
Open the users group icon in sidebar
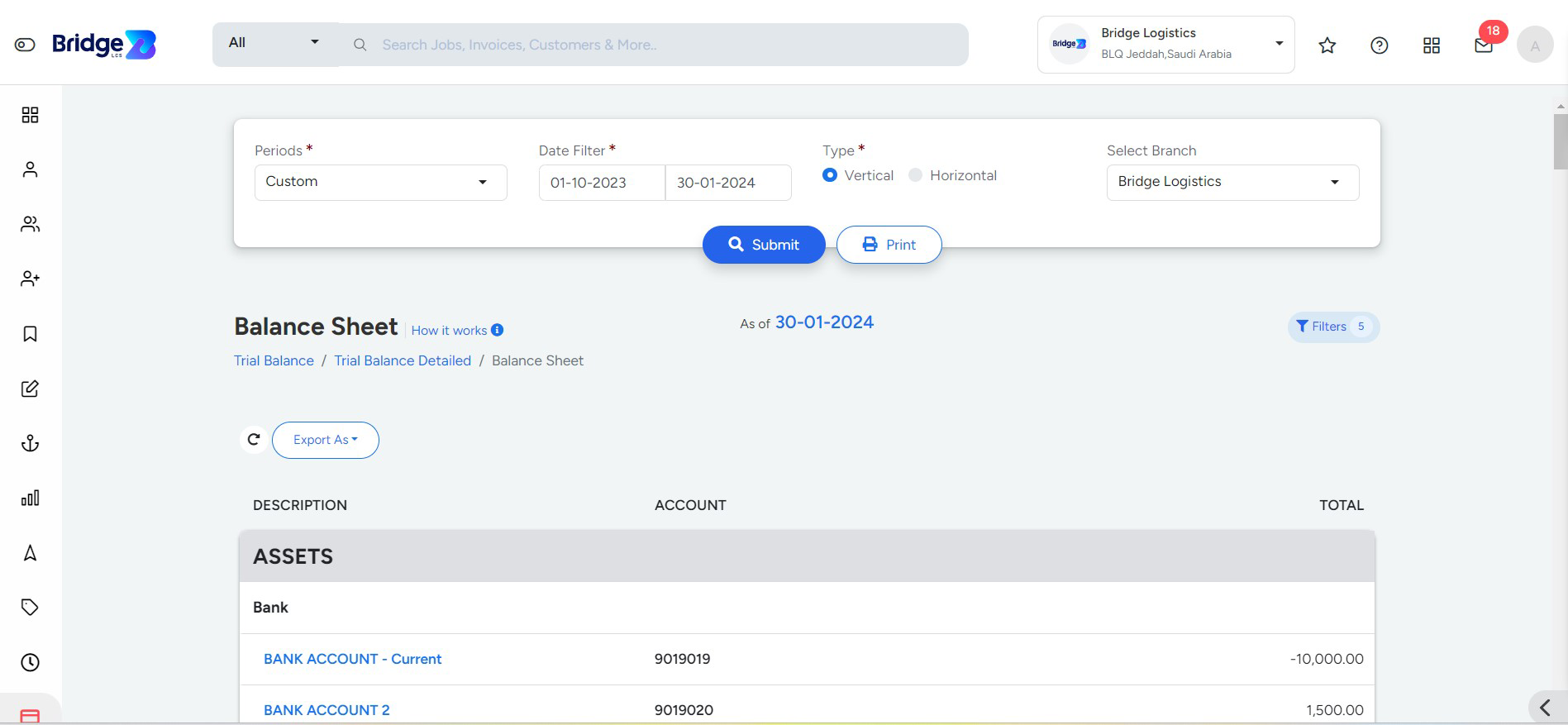pos(30,224)
